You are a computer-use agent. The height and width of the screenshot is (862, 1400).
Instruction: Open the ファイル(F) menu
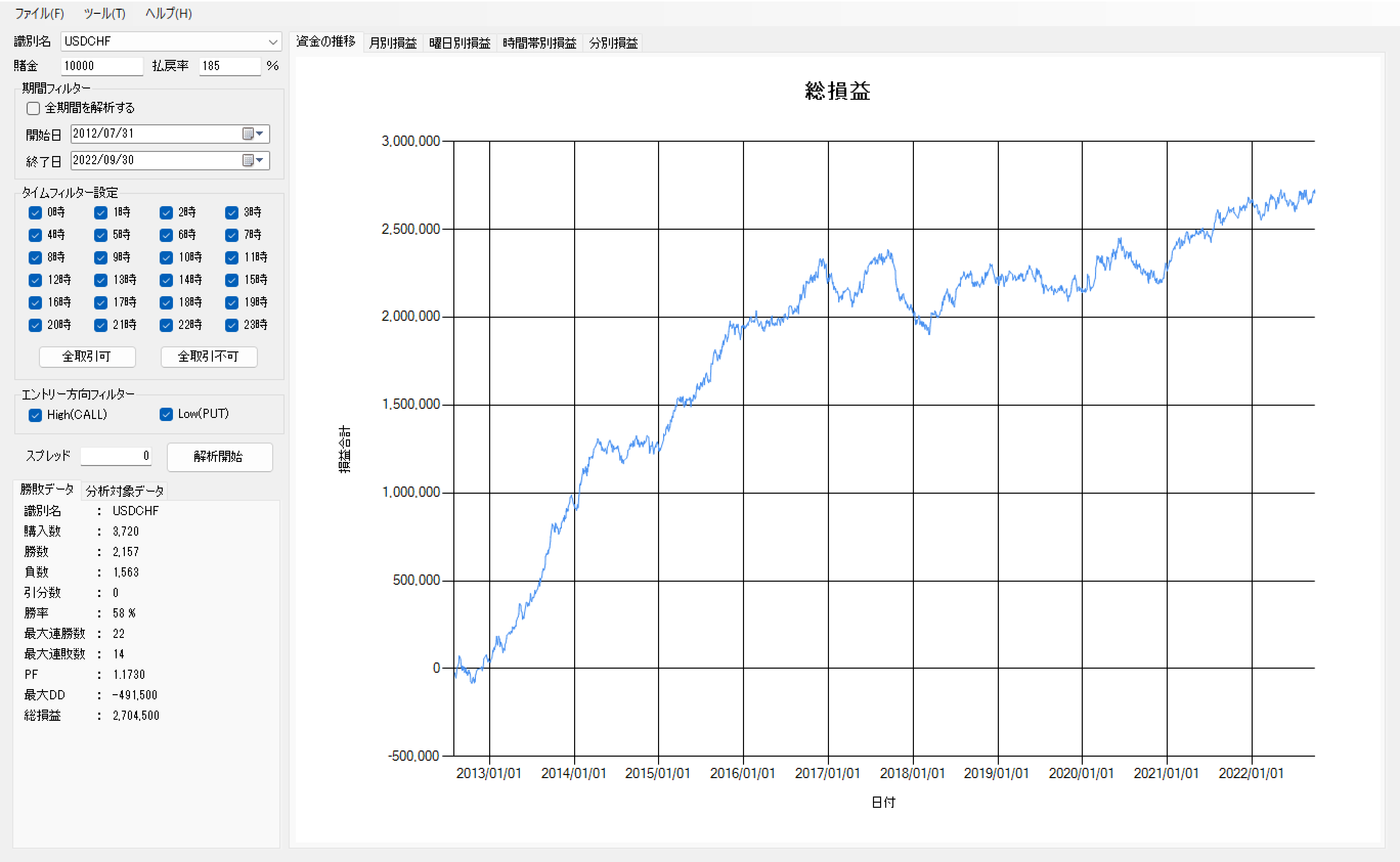[39, 13]
